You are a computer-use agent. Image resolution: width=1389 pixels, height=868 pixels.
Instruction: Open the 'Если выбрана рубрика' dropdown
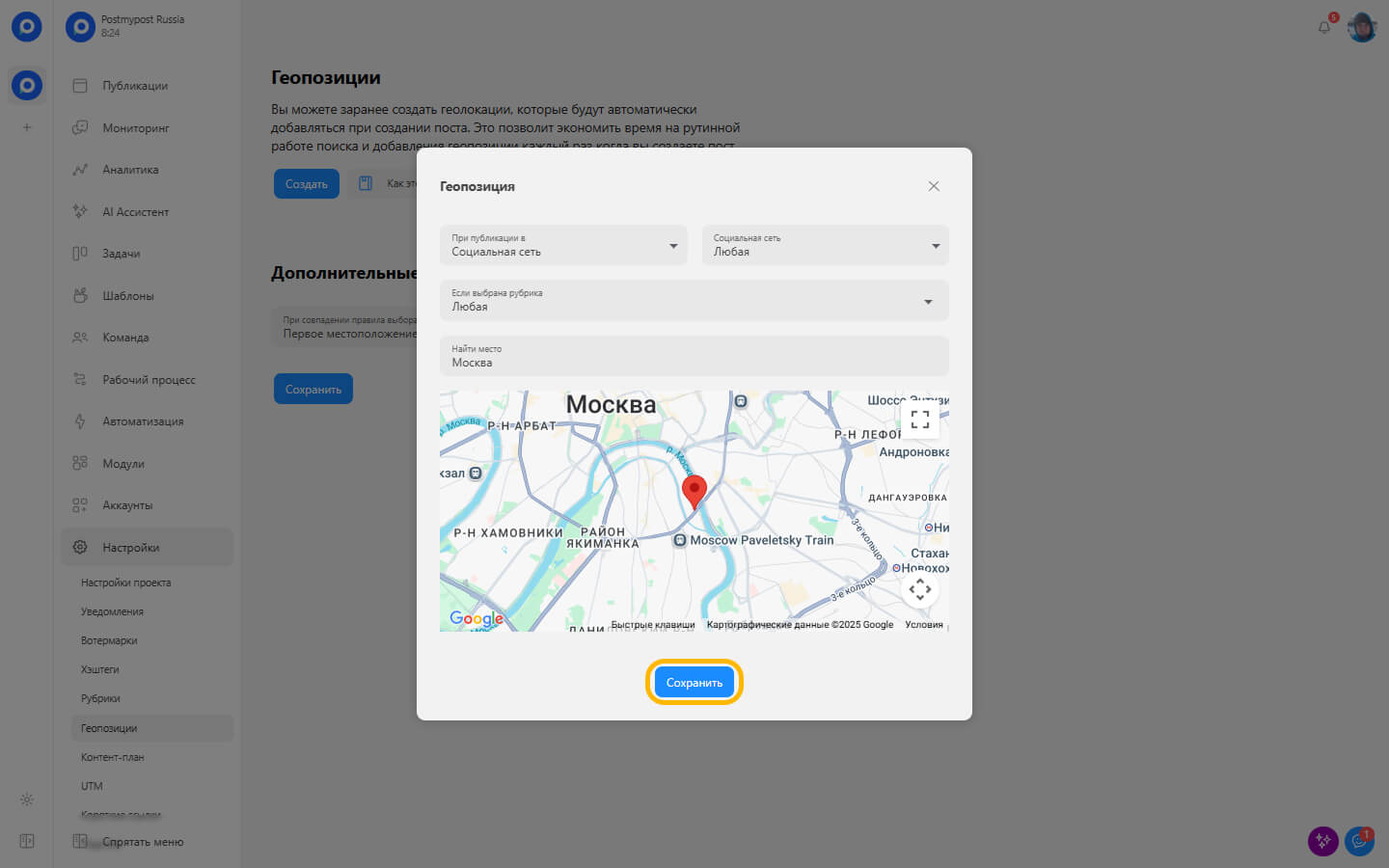pyautogui.click(x=694, y=301)
